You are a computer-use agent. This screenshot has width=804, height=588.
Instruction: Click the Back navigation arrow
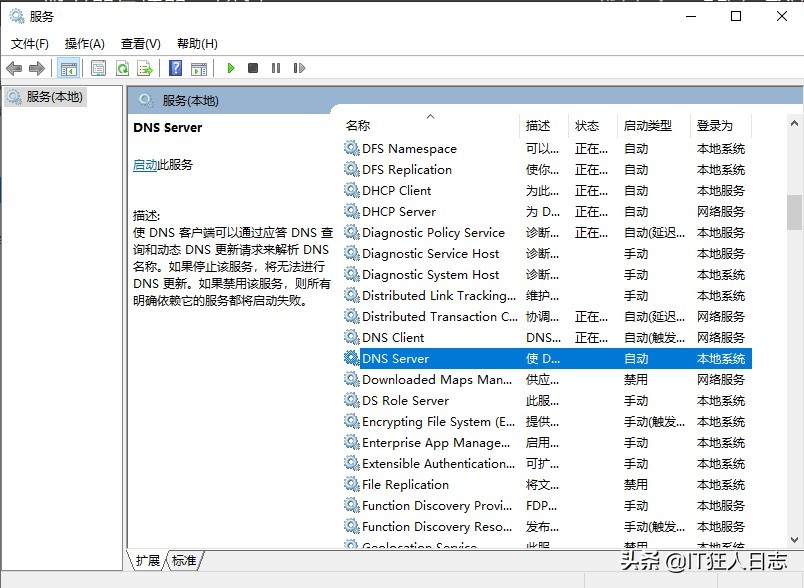14,68
